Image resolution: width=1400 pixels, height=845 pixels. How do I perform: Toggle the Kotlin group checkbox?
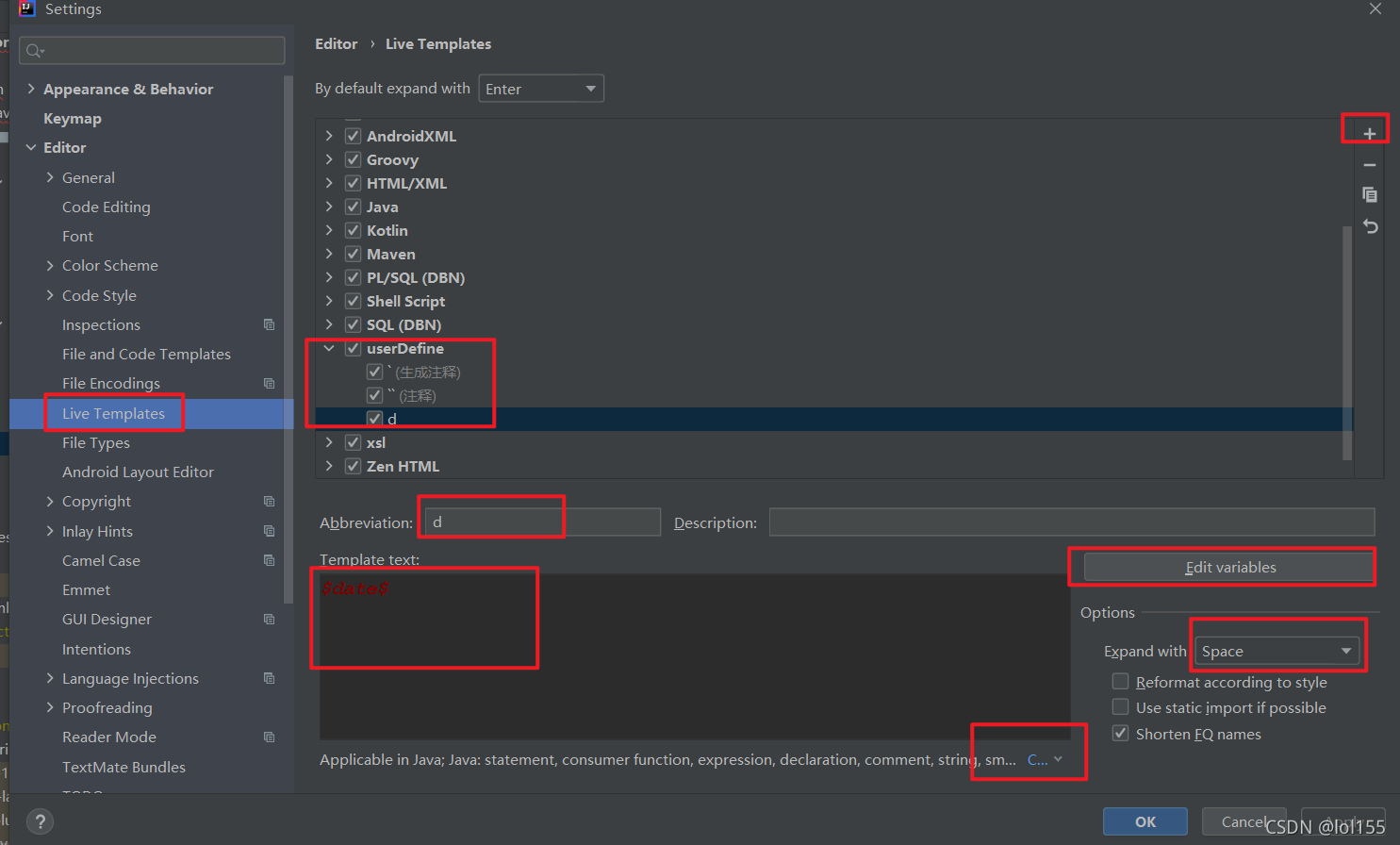[354, 230]
